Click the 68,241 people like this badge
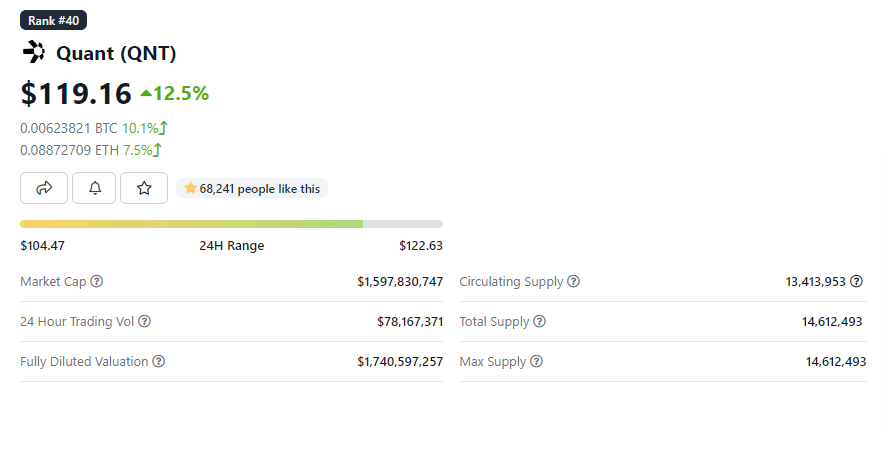 click(x=252, y=188)
